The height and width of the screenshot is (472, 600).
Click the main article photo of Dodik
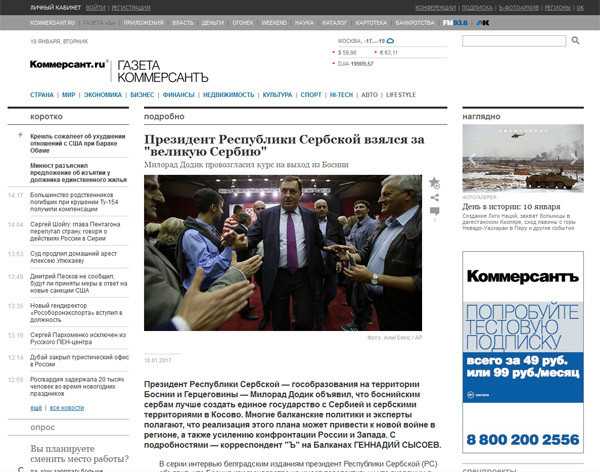pos(285,253)
